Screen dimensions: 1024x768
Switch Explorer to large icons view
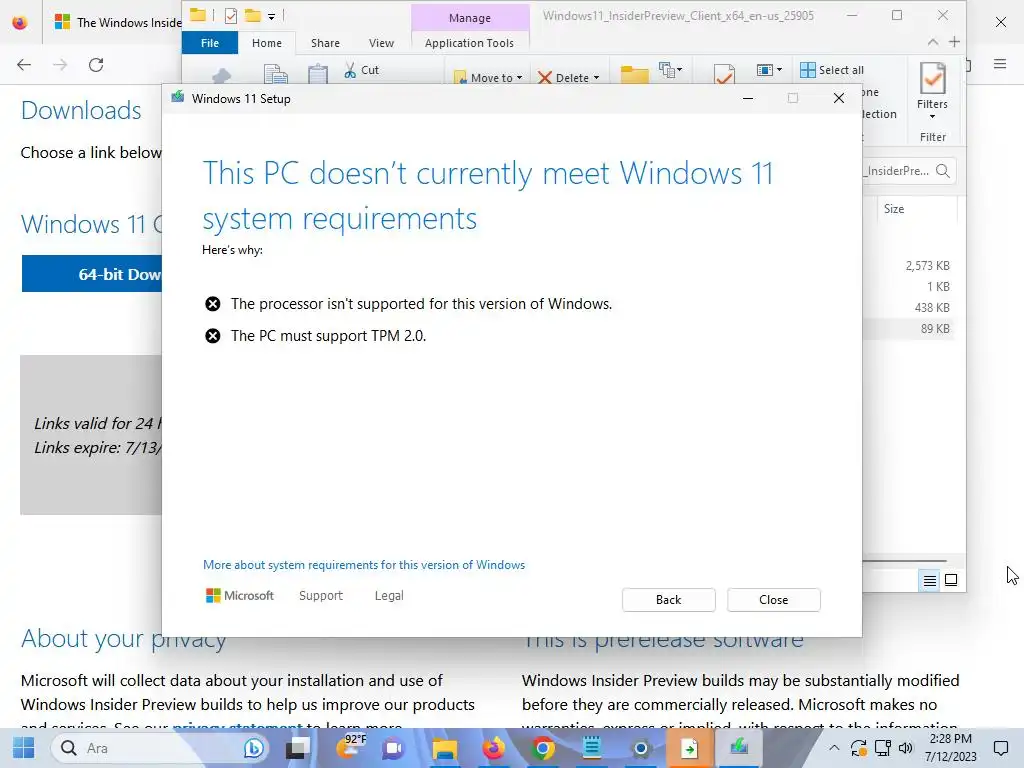click(x=951, y=580)
